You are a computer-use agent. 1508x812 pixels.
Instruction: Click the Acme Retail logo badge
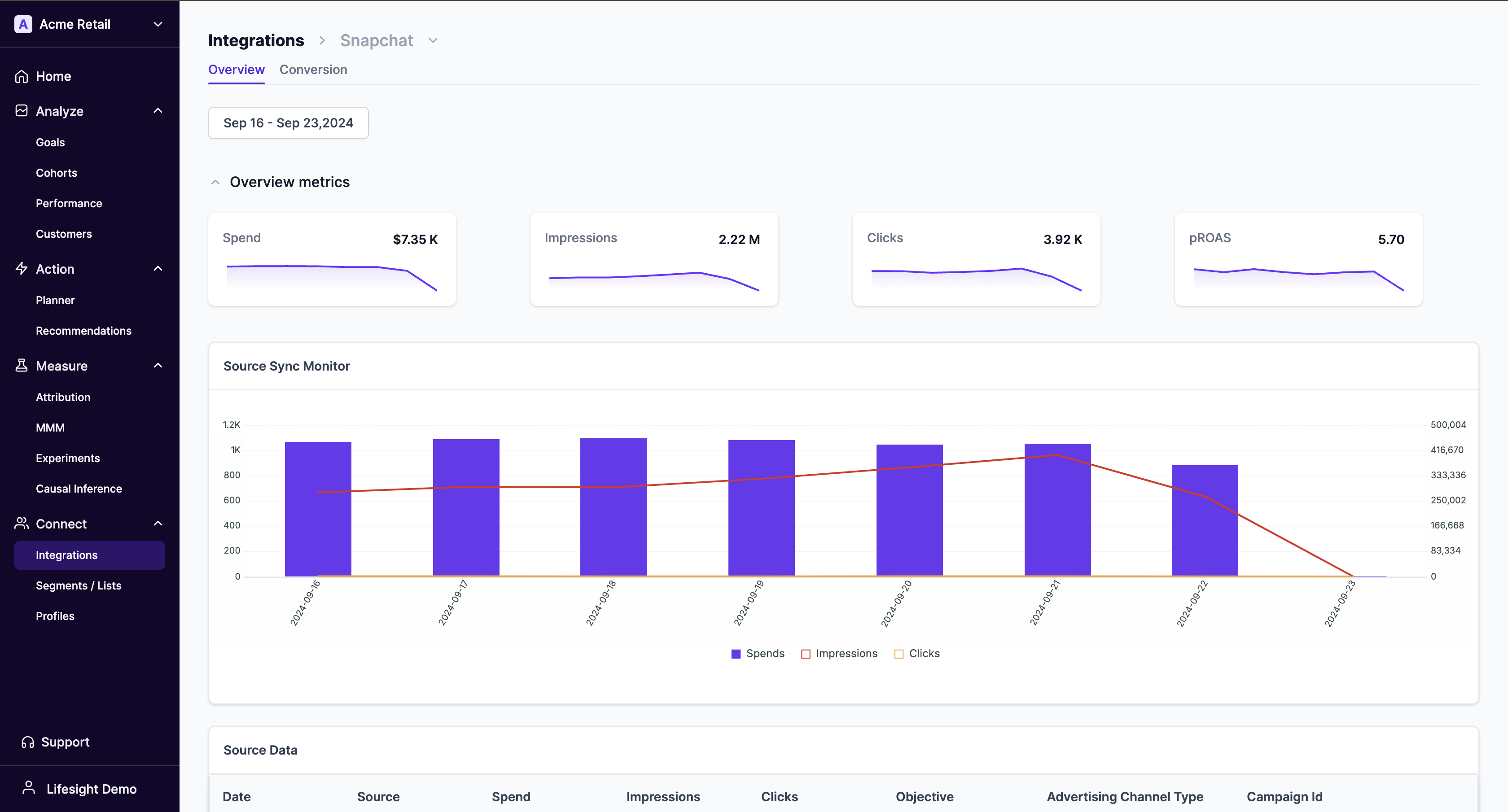click(x=23, y=24)
